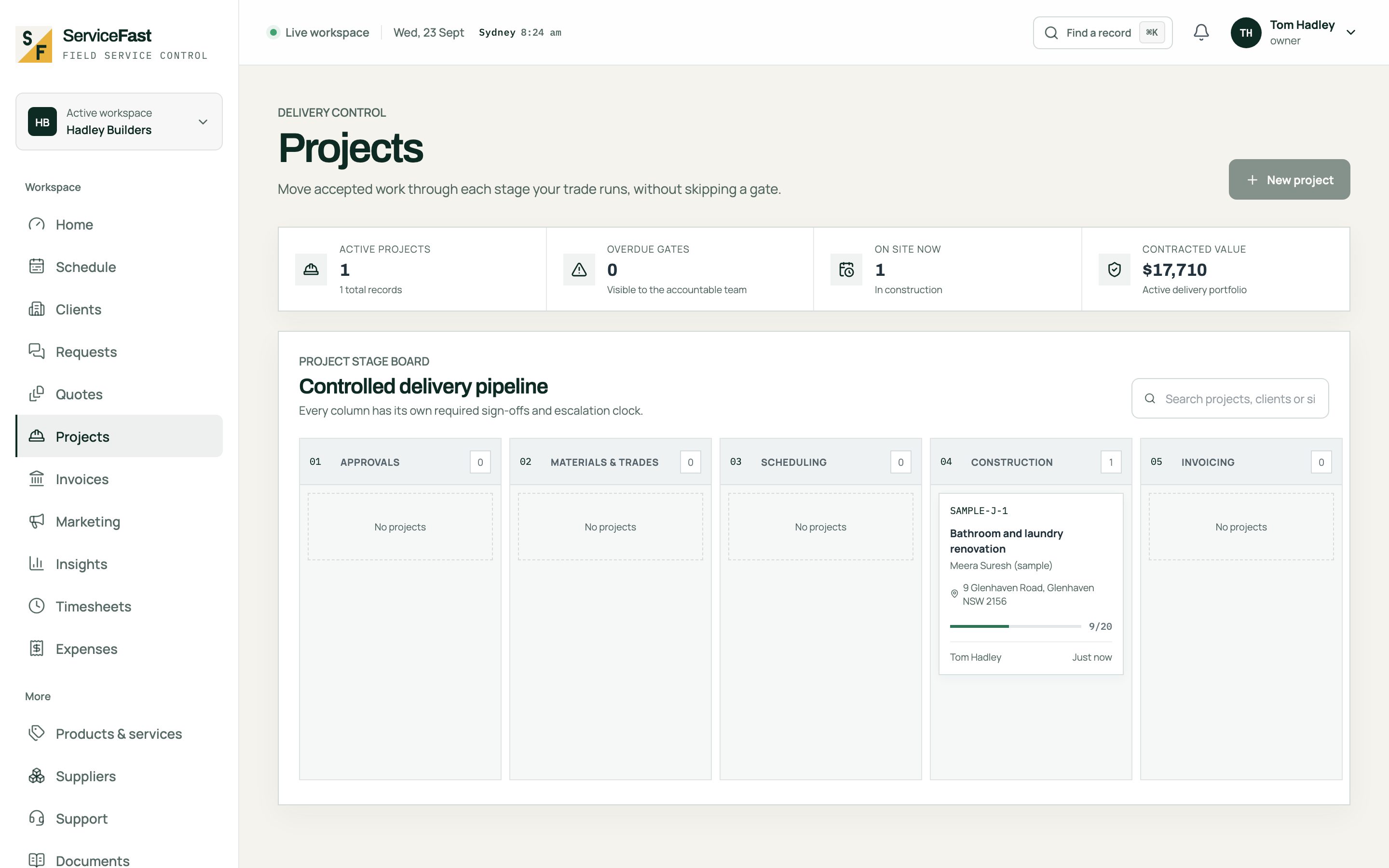This screenshot has width=1389, height=868.
Task: Click the $17,710 contracted value
Action: (1174, 270)
